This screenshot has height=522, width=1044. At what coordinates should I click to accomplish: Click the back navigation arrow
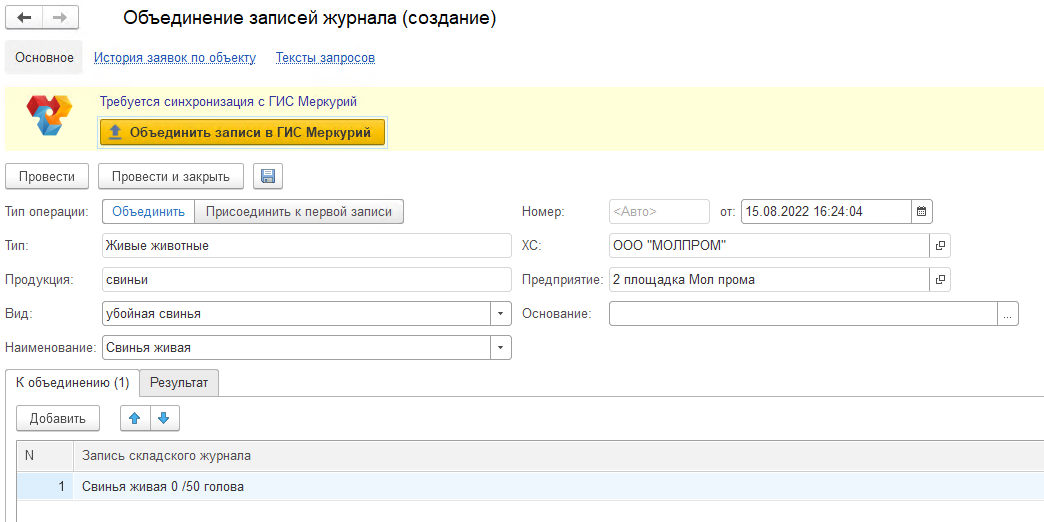[x=25, y=18]
